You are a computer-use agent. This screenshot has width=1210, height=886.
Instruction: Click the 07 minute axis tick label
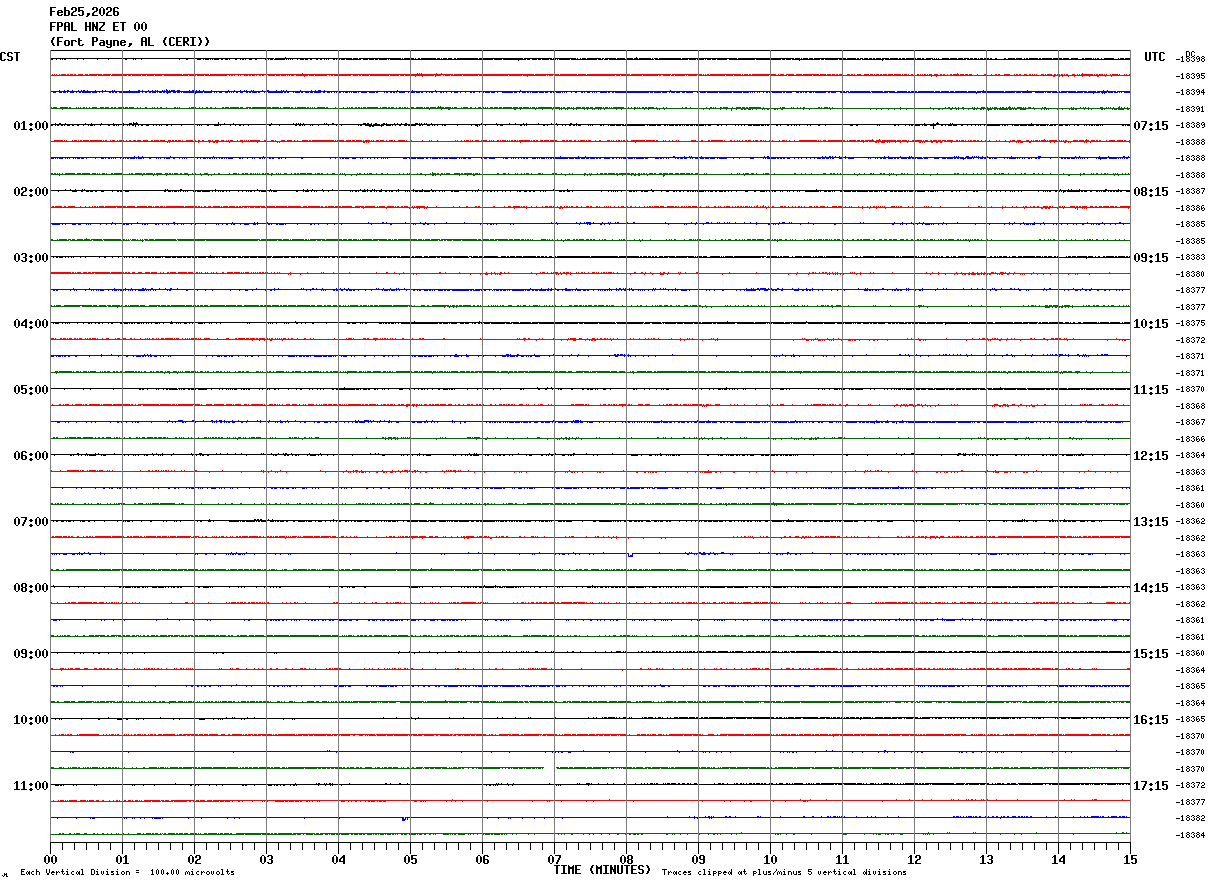pyautogui.click(x=554, y=859)
